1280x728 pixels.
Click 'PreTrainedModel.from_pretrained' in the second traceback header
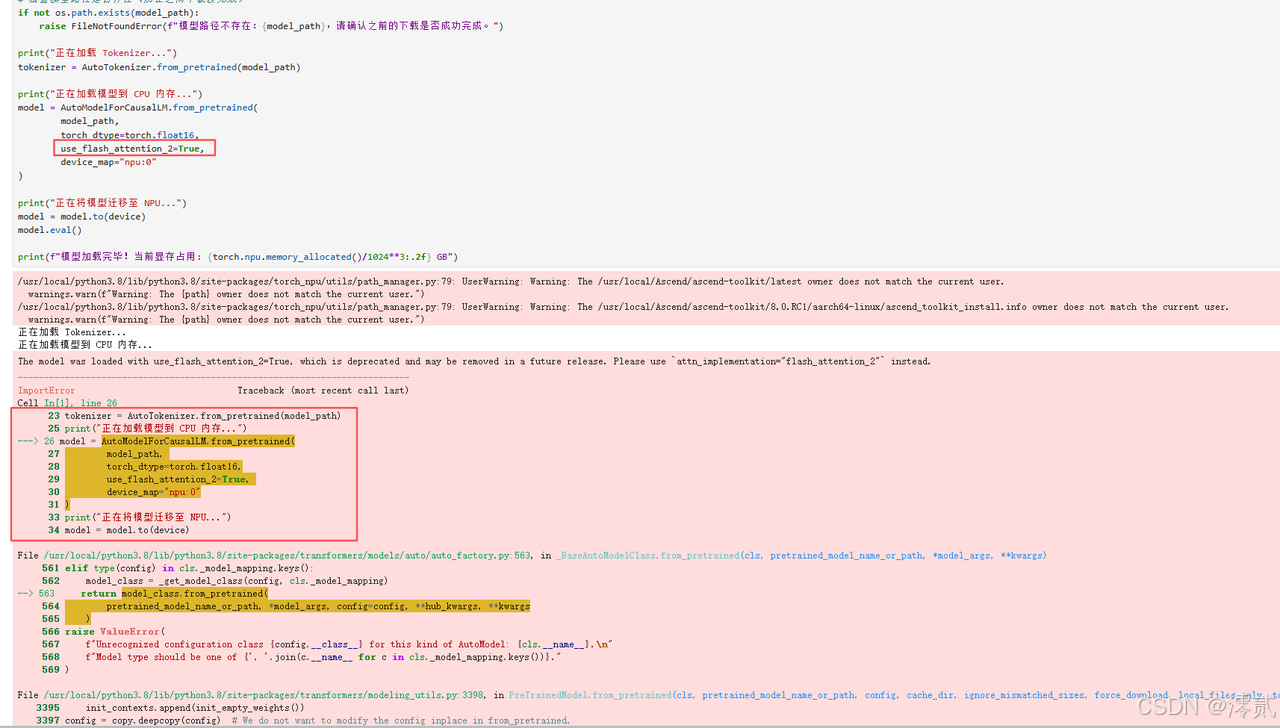590,695
